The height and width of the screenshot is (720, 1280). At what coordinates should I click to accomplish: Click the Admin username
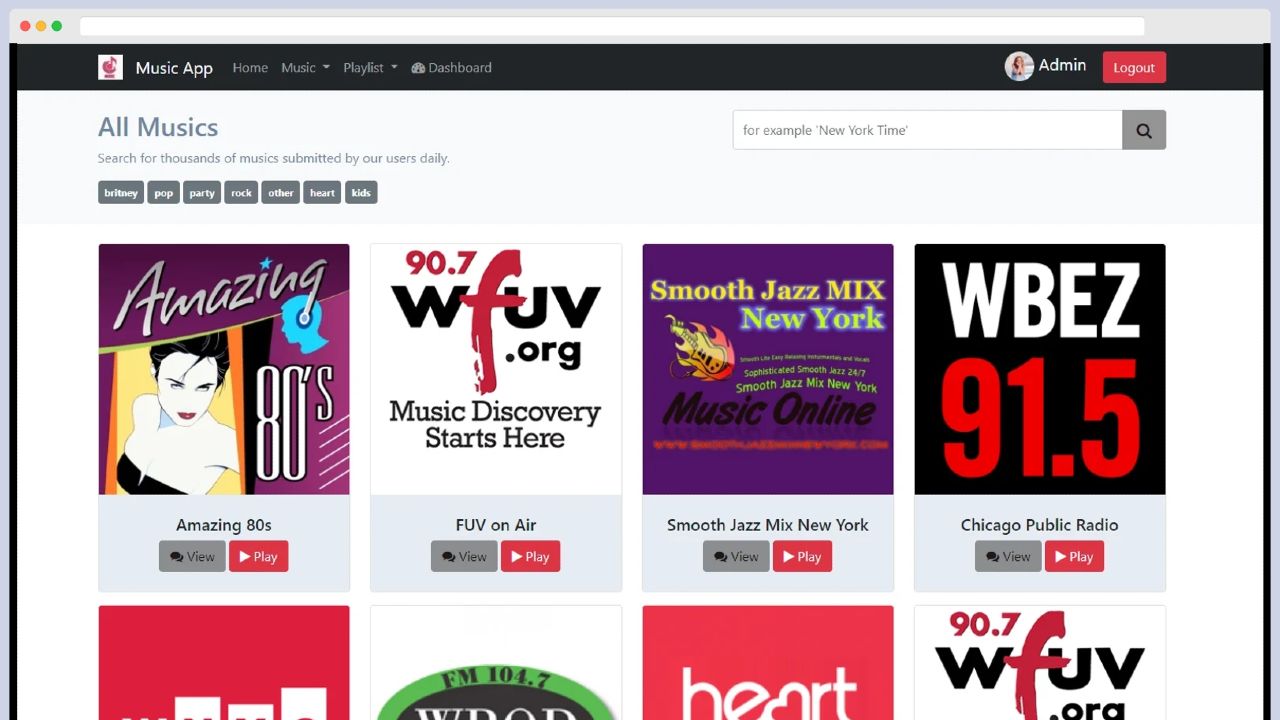point(1062,65)
